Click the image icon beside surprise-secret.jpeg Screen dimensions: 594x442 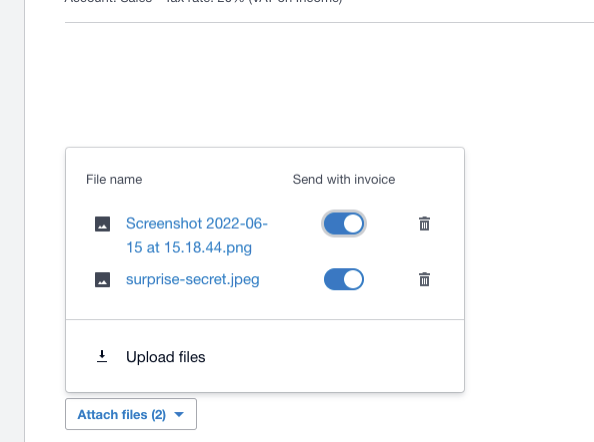[102, 280]
